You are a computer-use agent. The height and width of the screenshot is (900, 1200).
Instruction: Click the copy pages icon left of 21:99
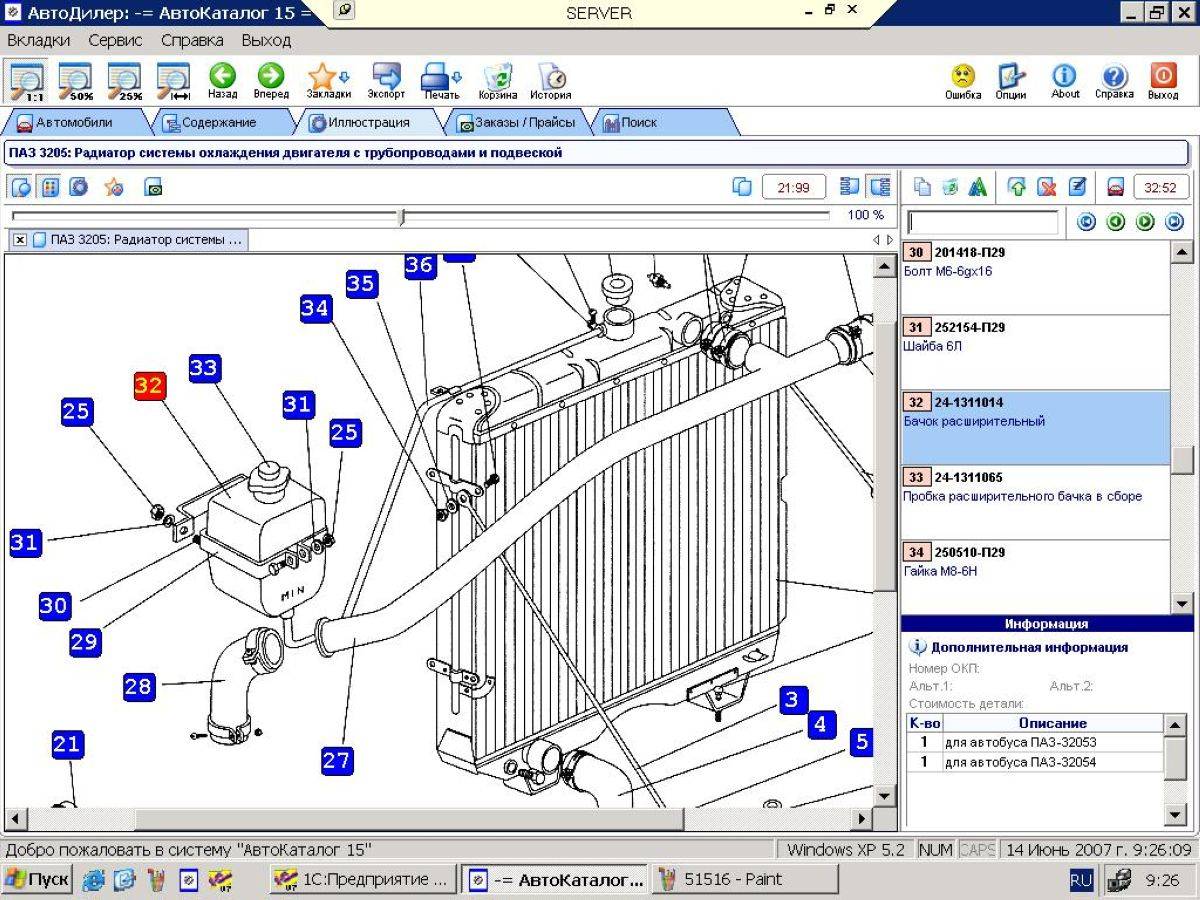tap(742, 187)
